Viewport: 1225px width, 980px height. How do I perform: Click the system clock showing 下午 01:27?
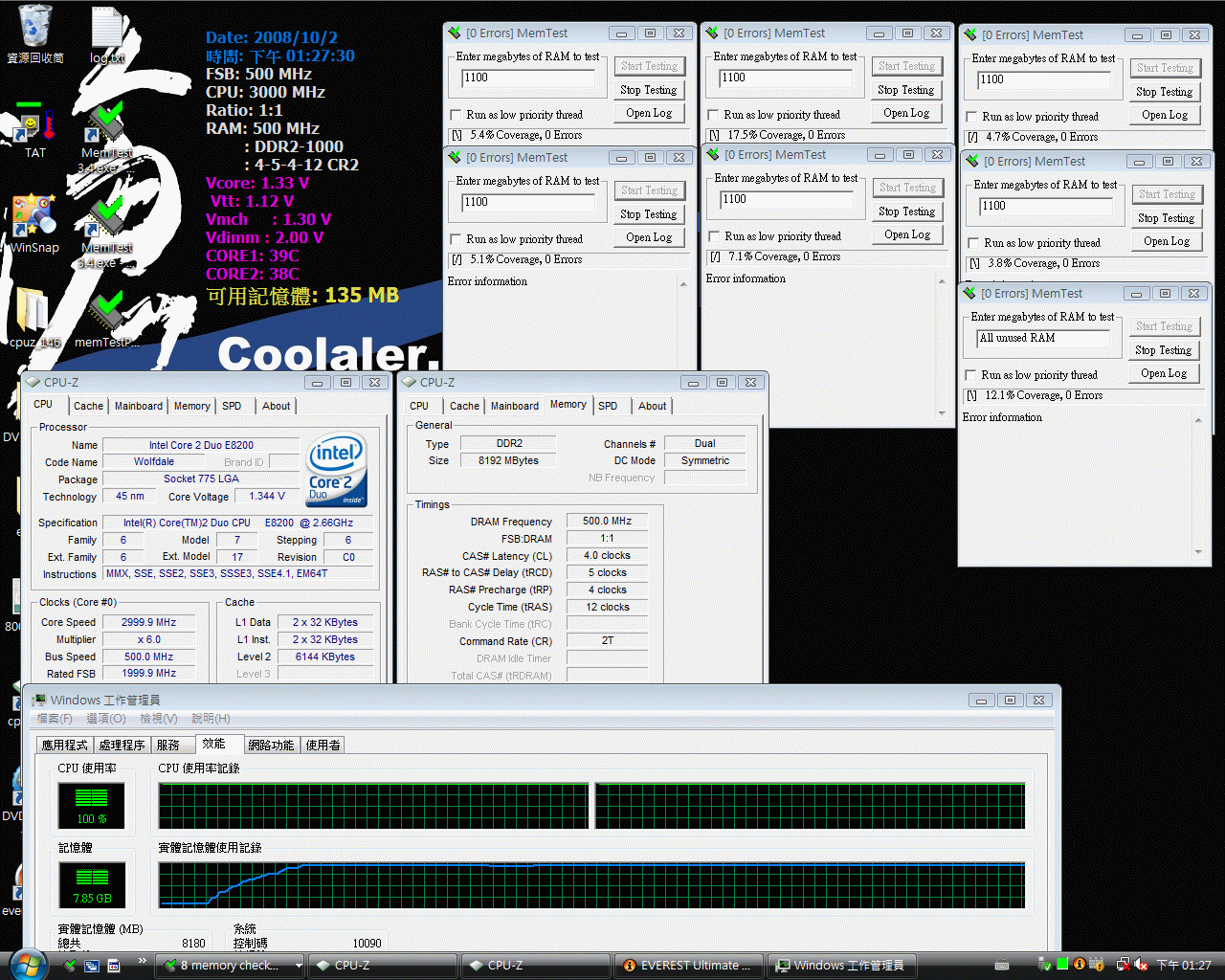point(1184,965)
